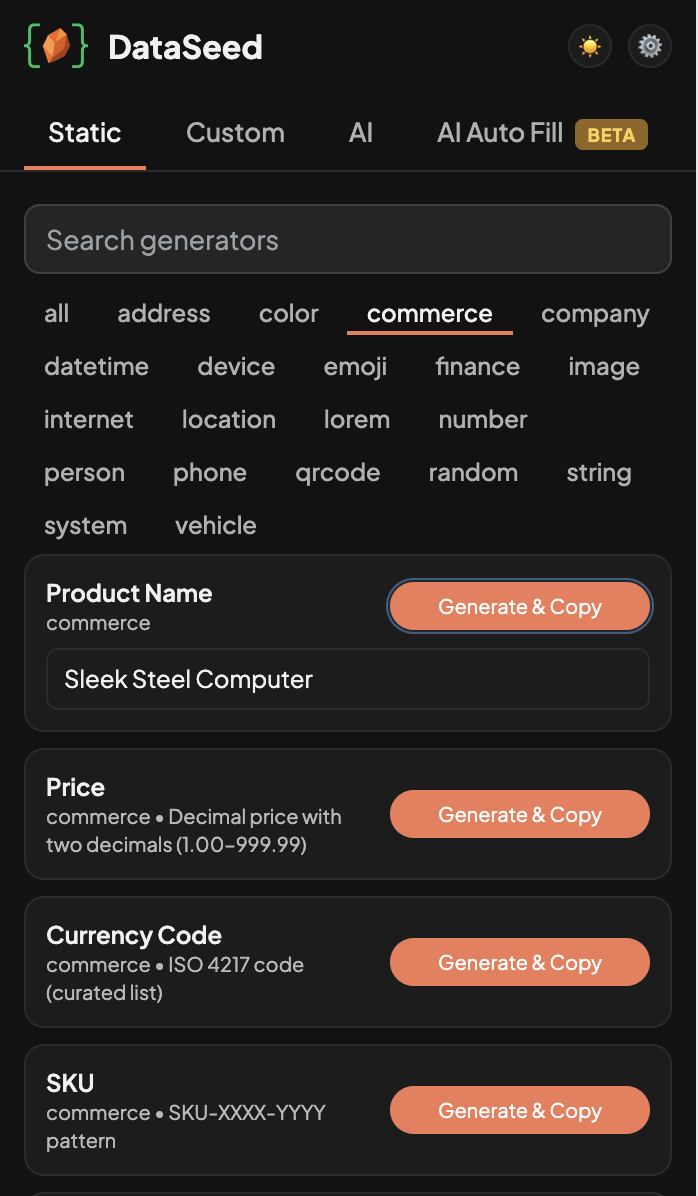Select the AI Auto Fill beta tab
The height and width of the screenshot is (1196, 698).
tap(499, 132)
